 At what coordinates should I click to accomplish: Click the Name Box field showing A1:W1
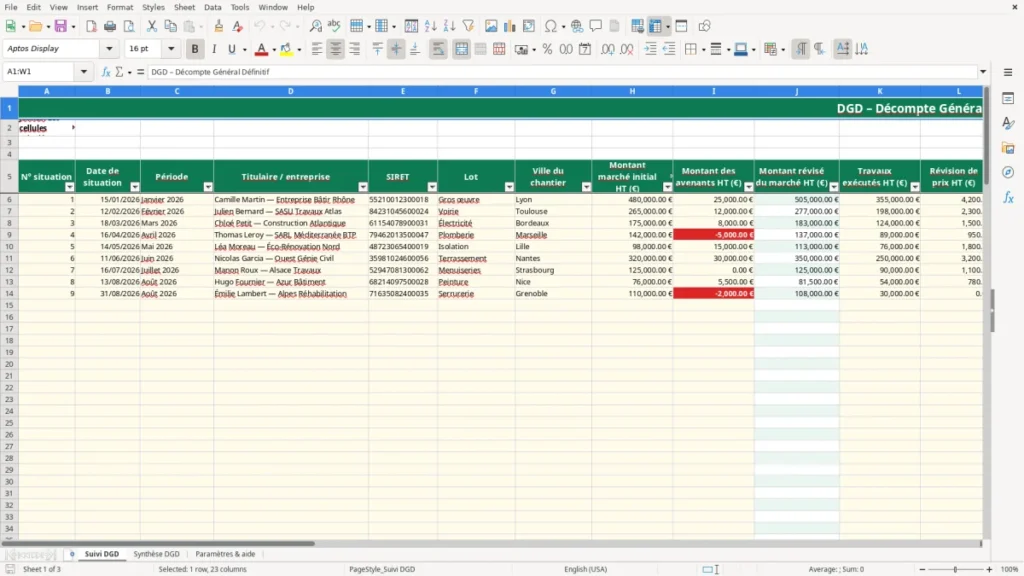point(39,72)
